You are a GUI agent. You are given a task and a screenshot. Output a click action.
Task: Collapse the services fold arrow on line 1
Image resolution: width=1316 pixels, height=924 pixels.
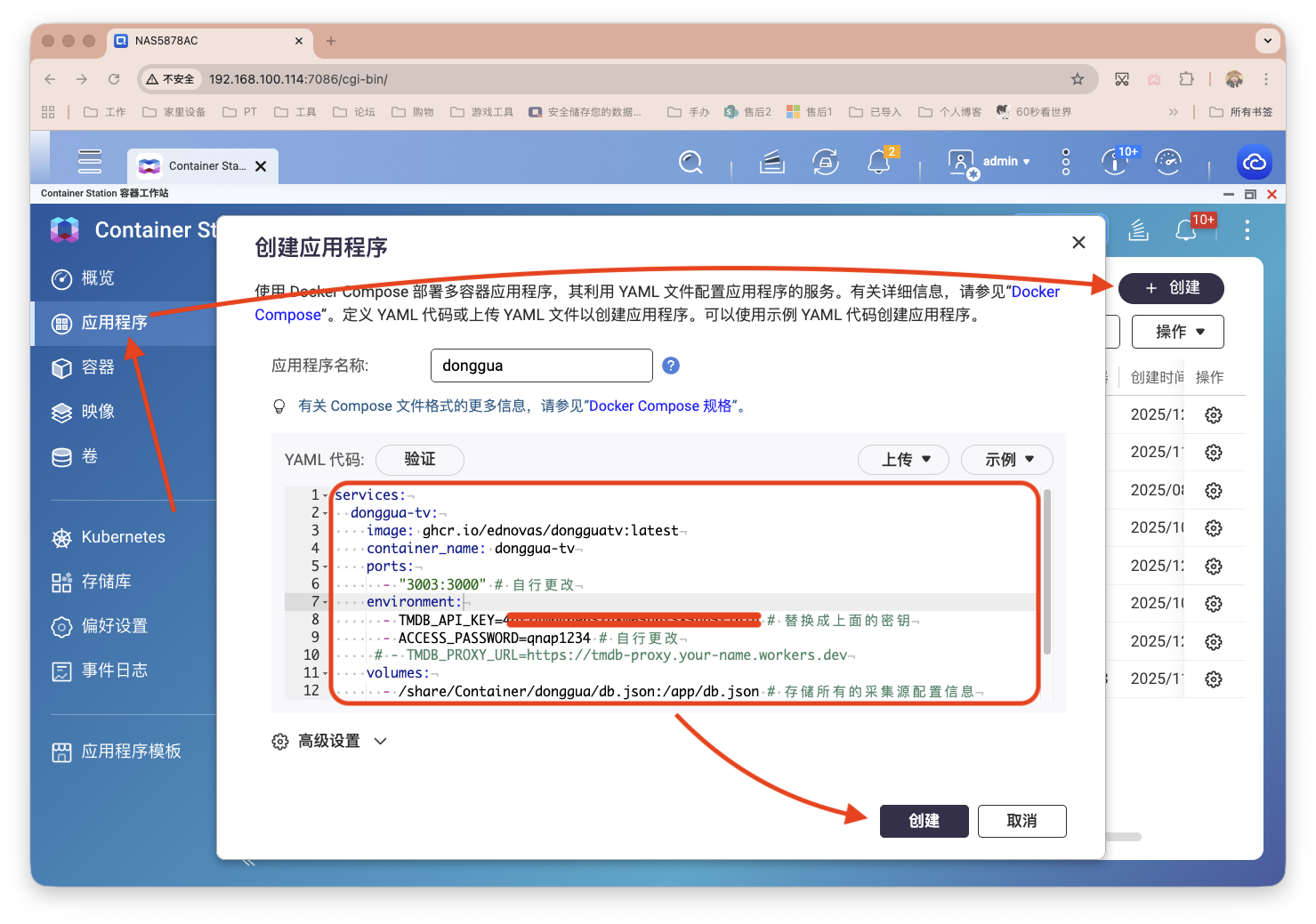coord(326,495)
